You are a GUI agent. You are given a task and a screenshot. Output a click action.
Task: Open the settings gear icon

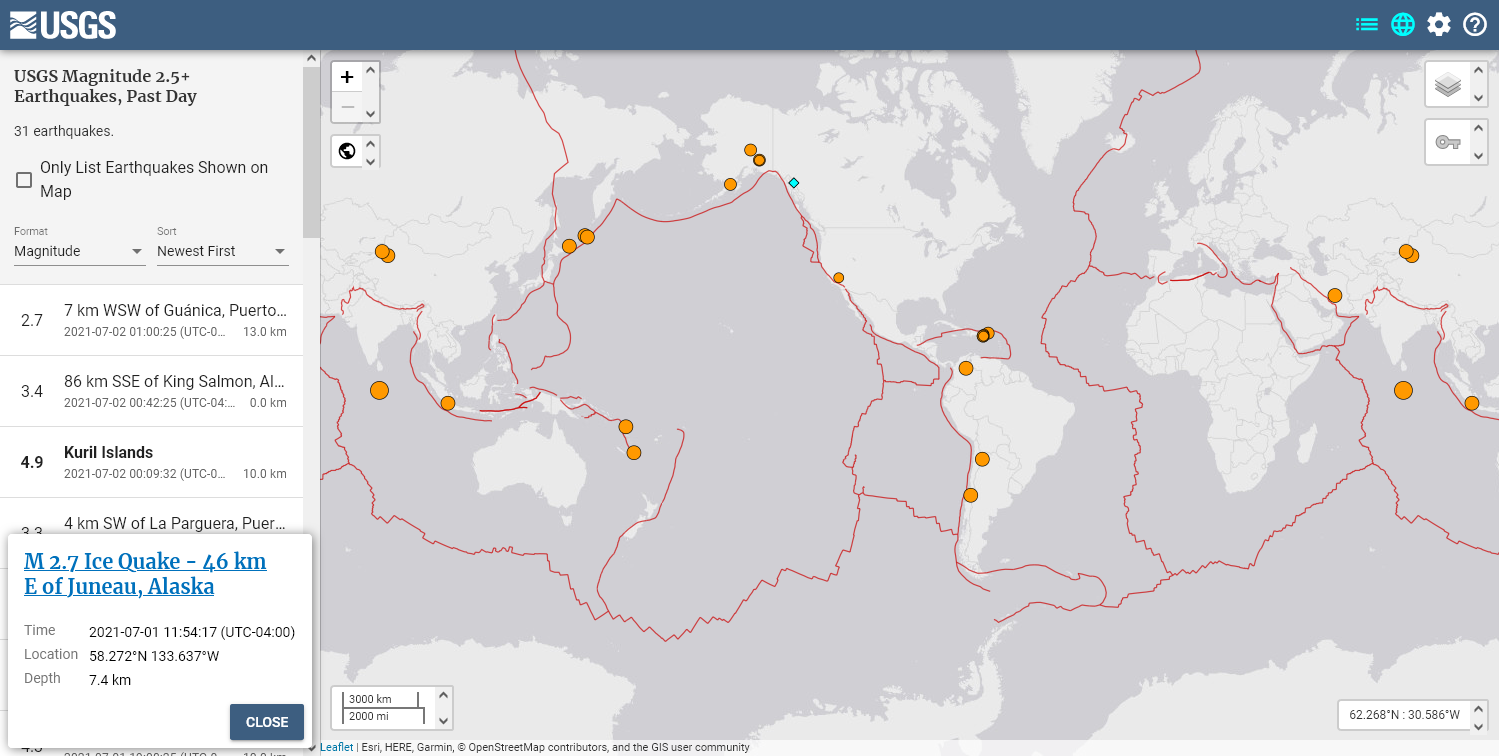(1439, 24)
